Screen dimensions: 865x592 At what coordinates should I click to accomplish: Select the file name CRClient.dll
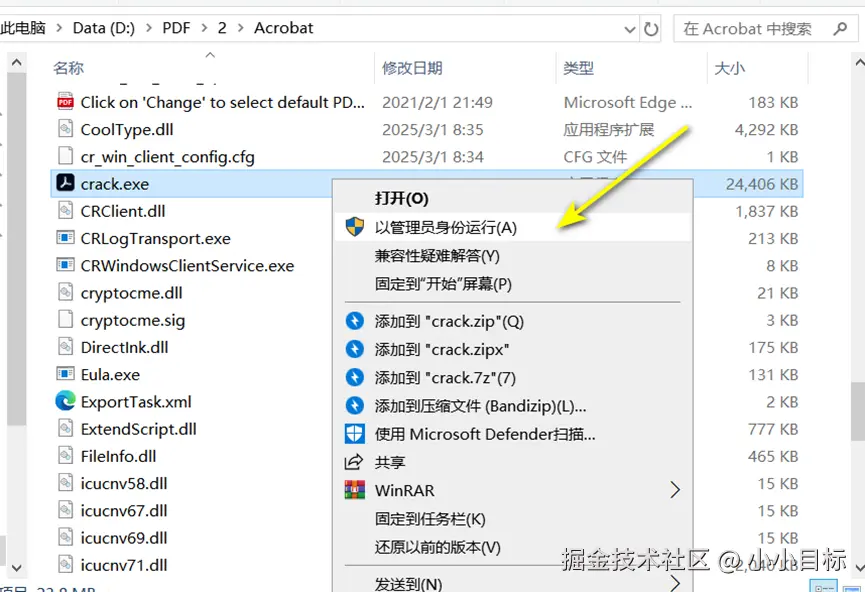point(123,211)
